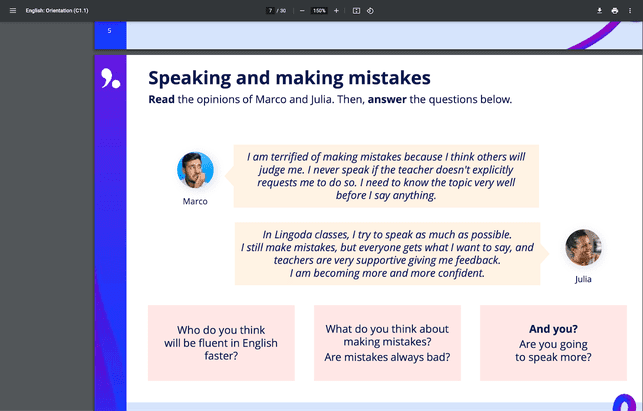Viewport: 643px width, 411px height.
Task: Open the sidebar menu hamburger icon
Action: point(13,10)
